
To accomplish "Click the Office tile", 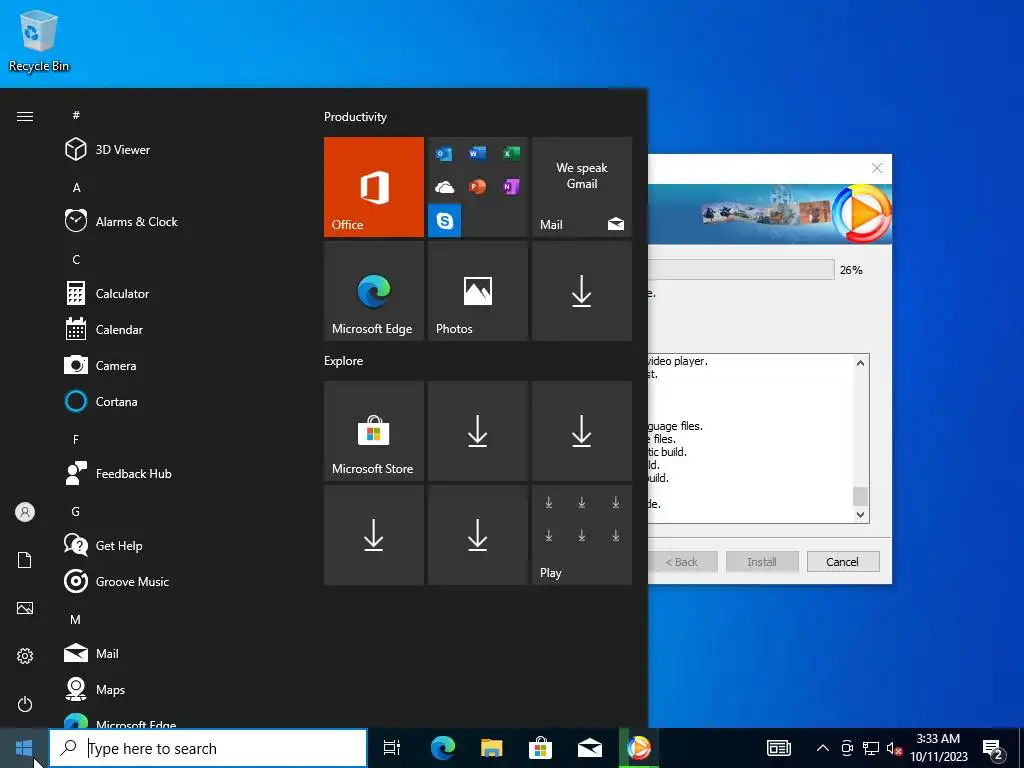I will (374, 187).
